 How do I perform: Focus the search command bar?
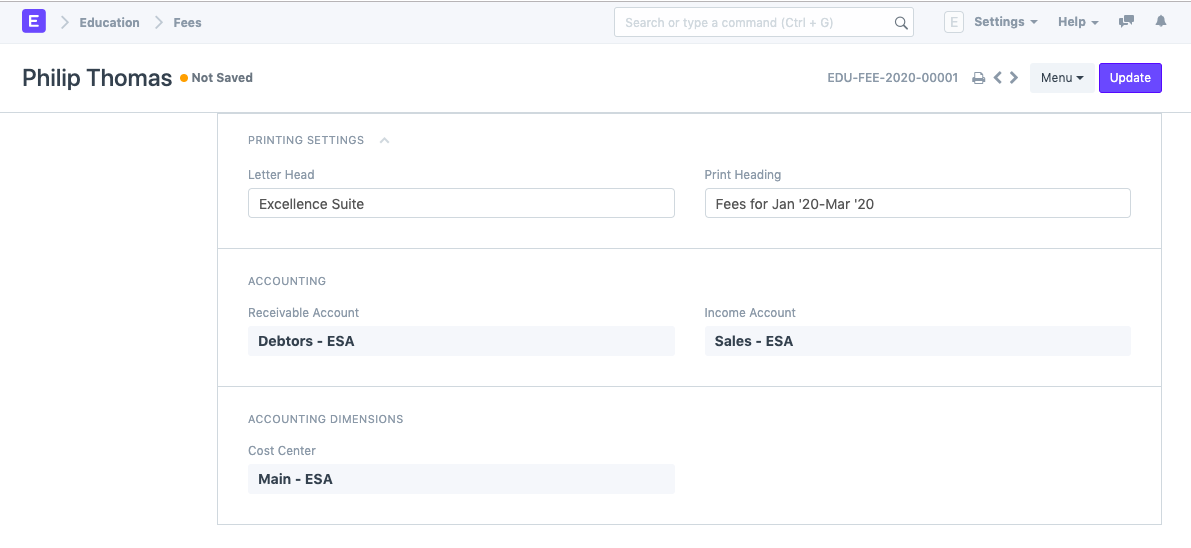click(x=755, y=23)
